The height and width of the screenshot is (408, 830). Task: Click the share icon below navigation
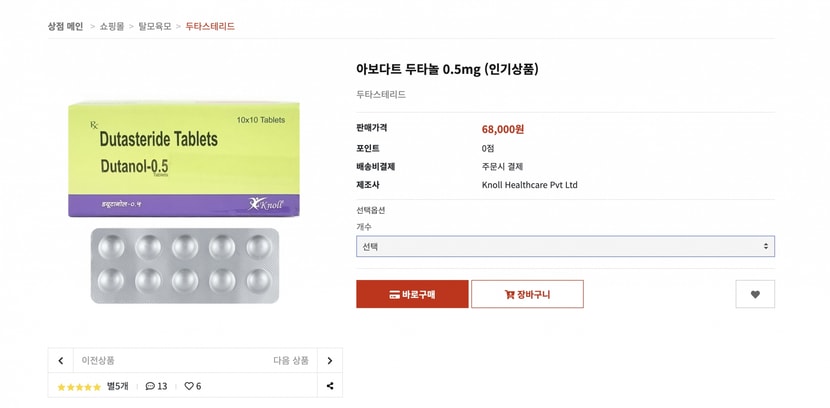coord(330,386)
